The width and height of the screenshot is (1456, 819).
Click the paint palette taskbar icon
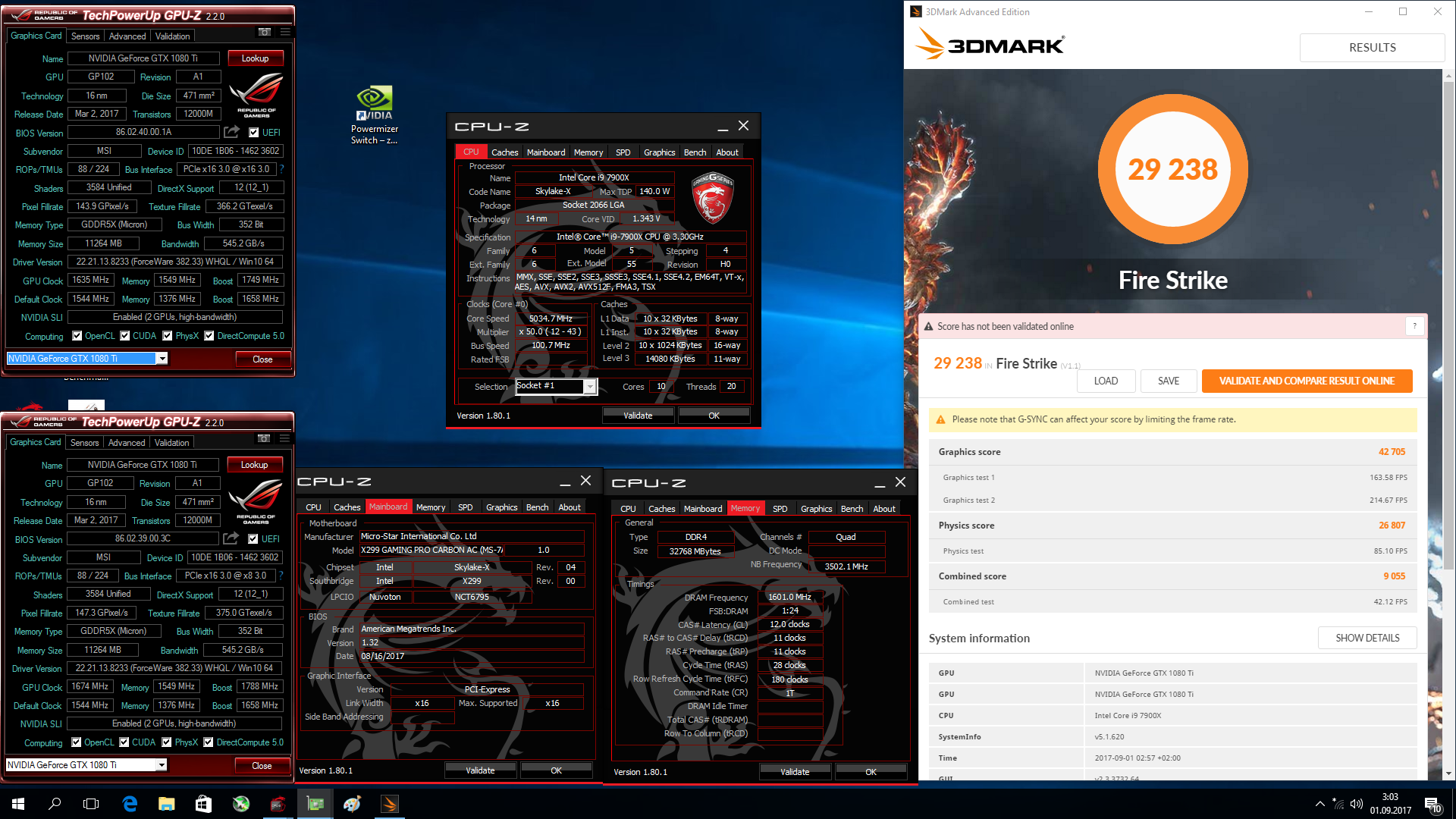pyautogui.click(x=353, y=804)
